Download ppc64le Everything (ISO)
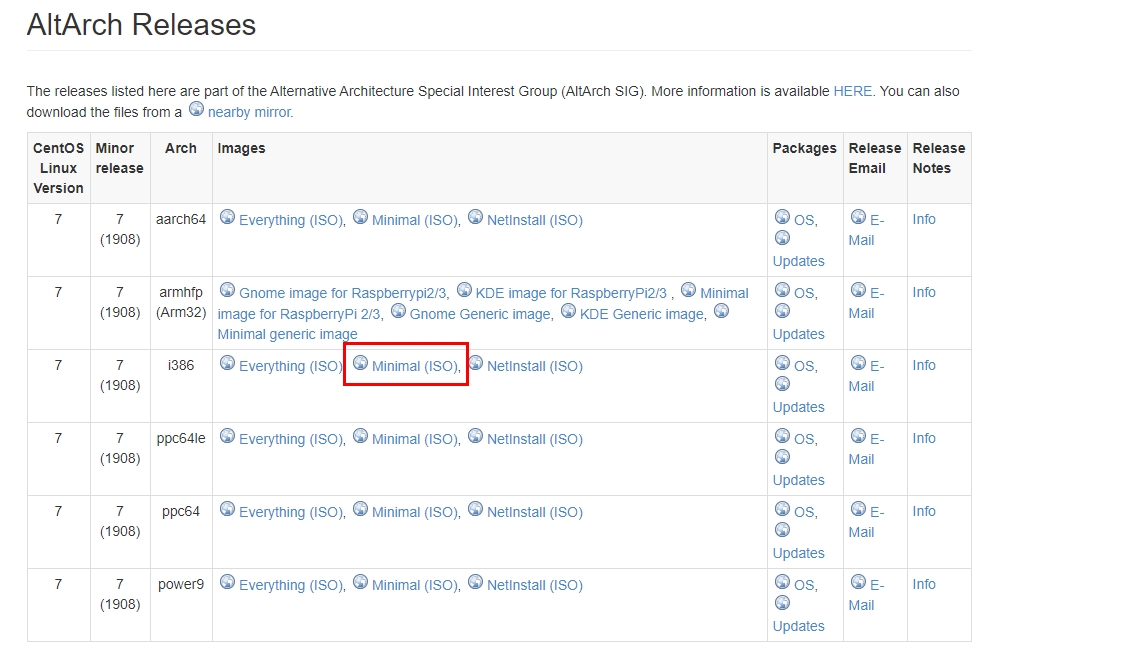The height and width of the screenshot is (666, 1125). tap(291, 439)
